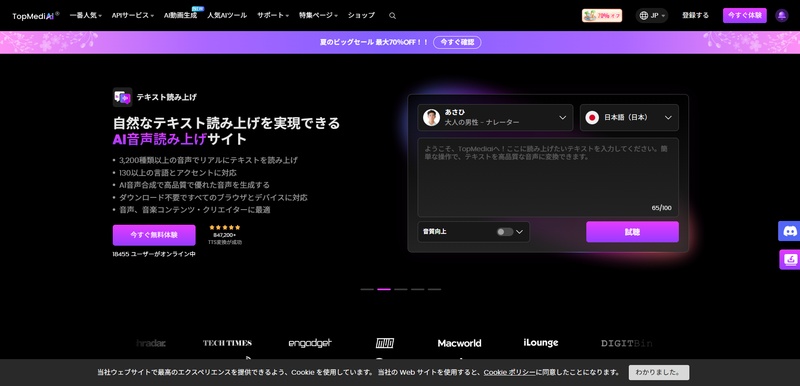Click the MUO logo
The height and width of the screenshot is (386, 800).
385,343
